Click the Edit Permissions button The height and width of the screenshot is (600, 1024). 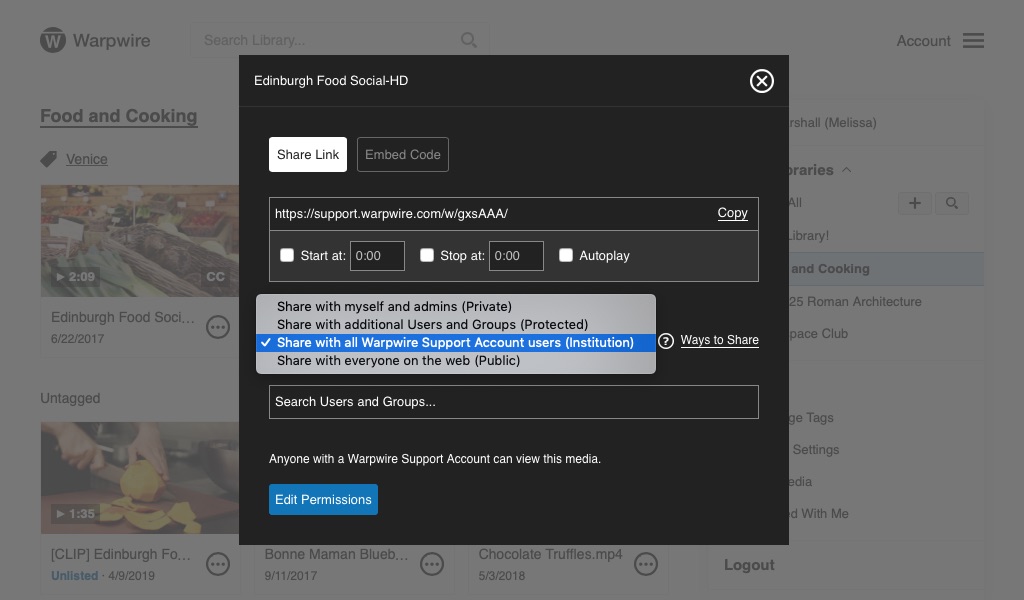323,499
